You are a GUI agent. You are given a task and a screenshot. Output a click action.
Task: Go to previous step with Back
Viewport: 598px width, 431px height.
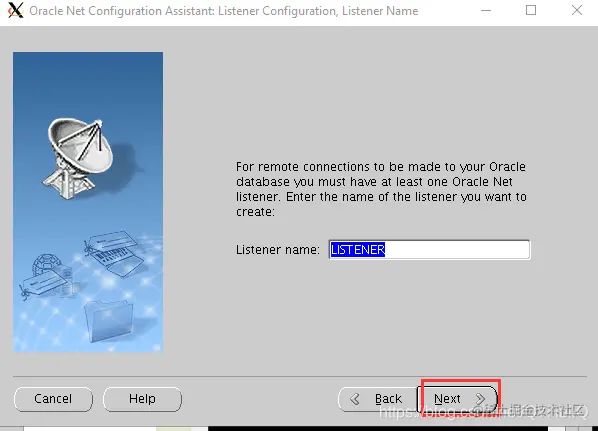(x=377, y=399)
